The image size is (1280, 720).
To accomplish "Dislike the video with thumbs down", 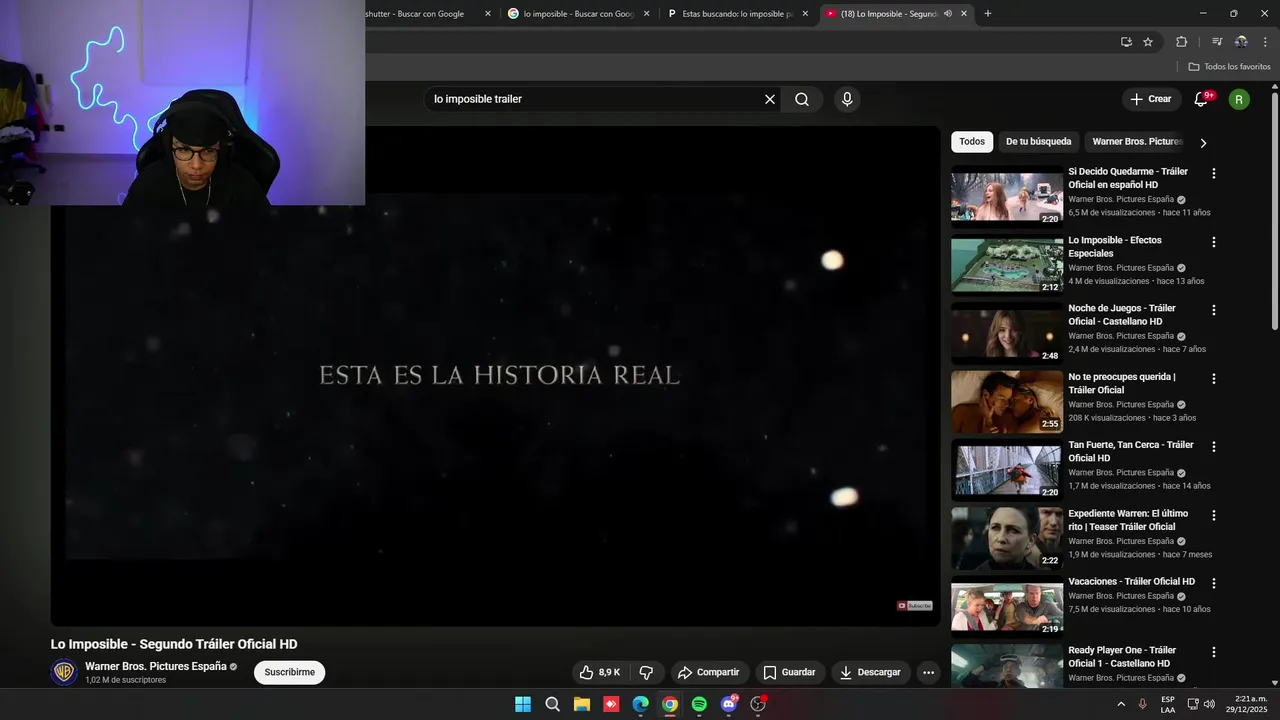I will tap(646, 672).
